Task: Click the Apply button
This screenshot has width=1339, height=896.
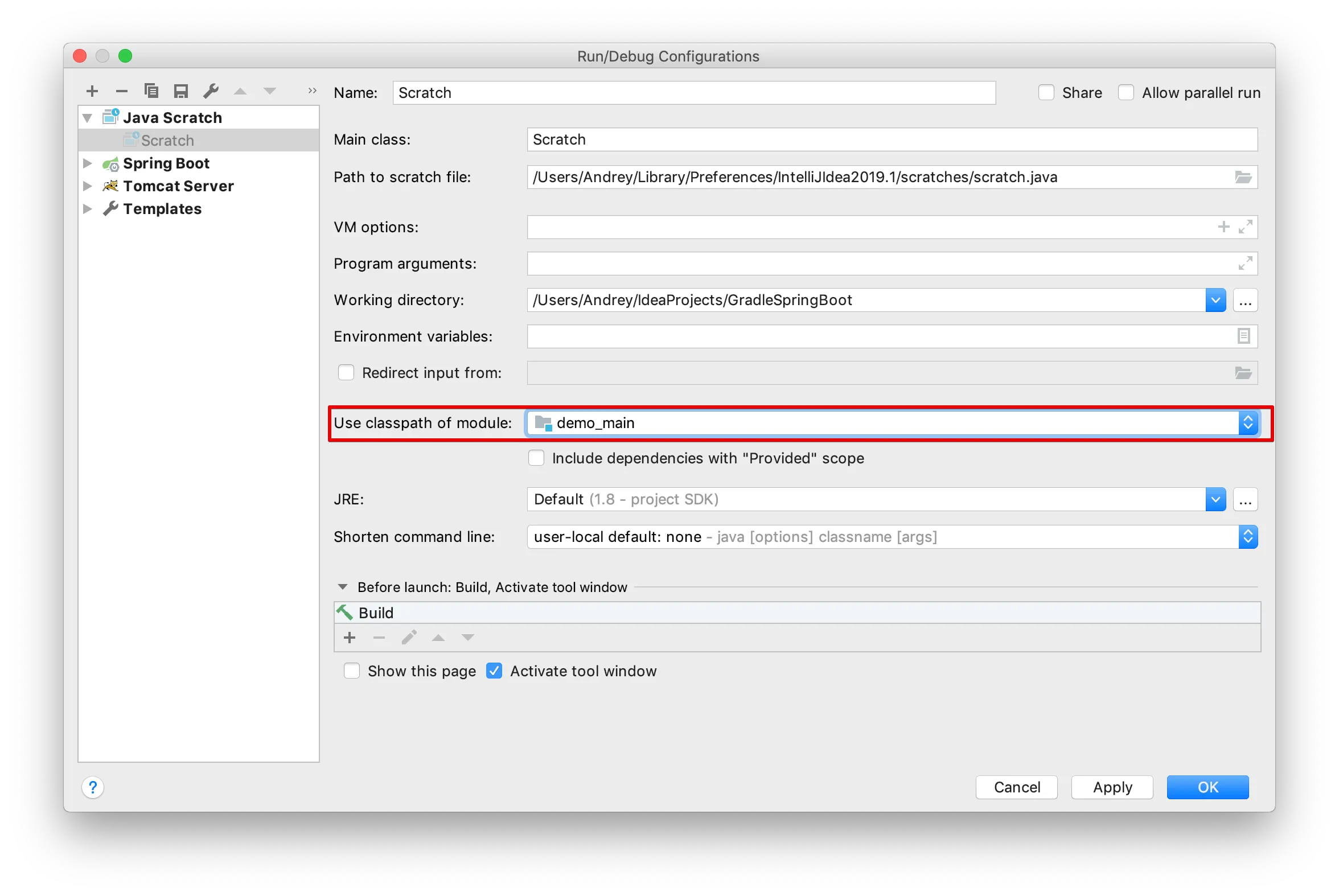Action: [1112, 787]
